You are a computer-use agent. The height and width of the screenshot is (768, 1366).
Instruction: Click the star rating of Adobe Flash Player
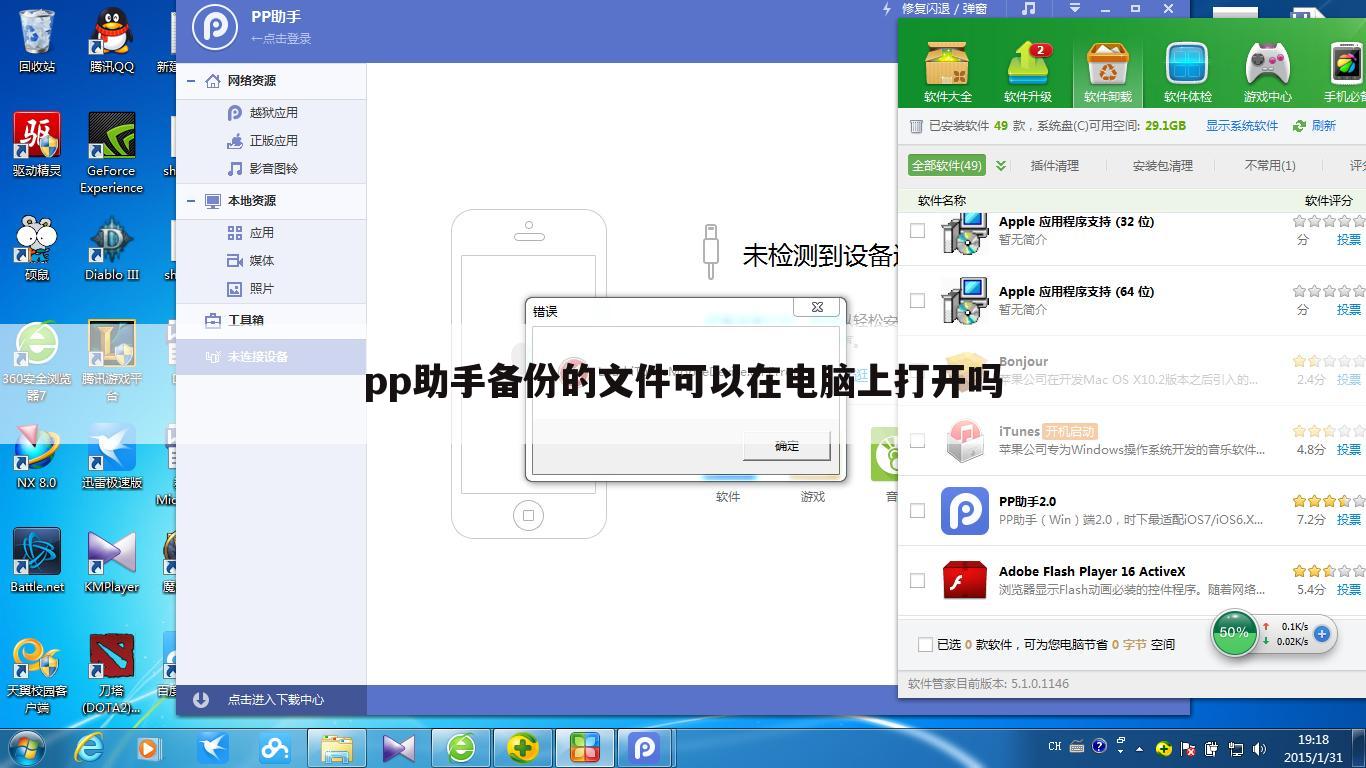(x=1329, y=571)
